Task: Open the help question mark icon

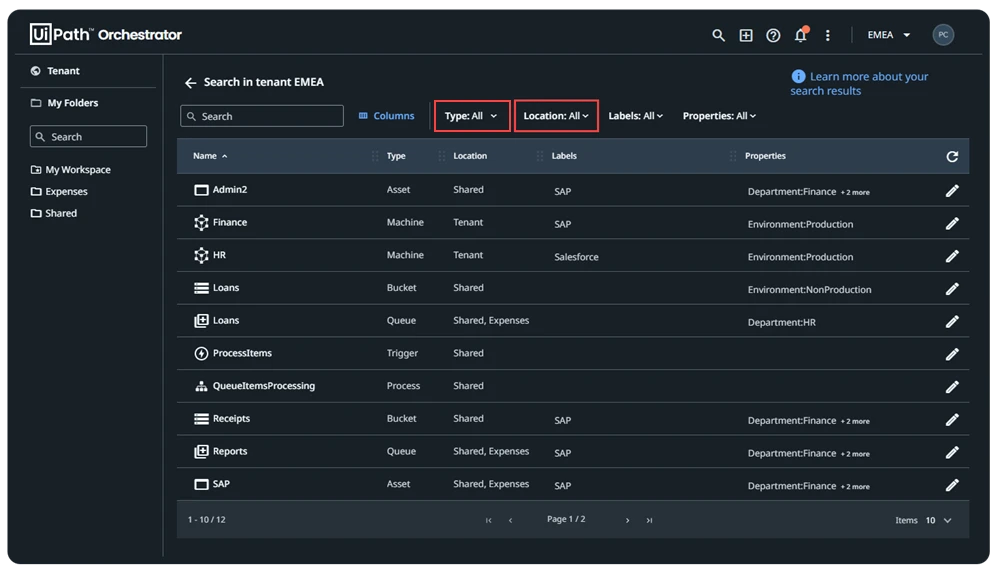Action: (x=773, y=35)
